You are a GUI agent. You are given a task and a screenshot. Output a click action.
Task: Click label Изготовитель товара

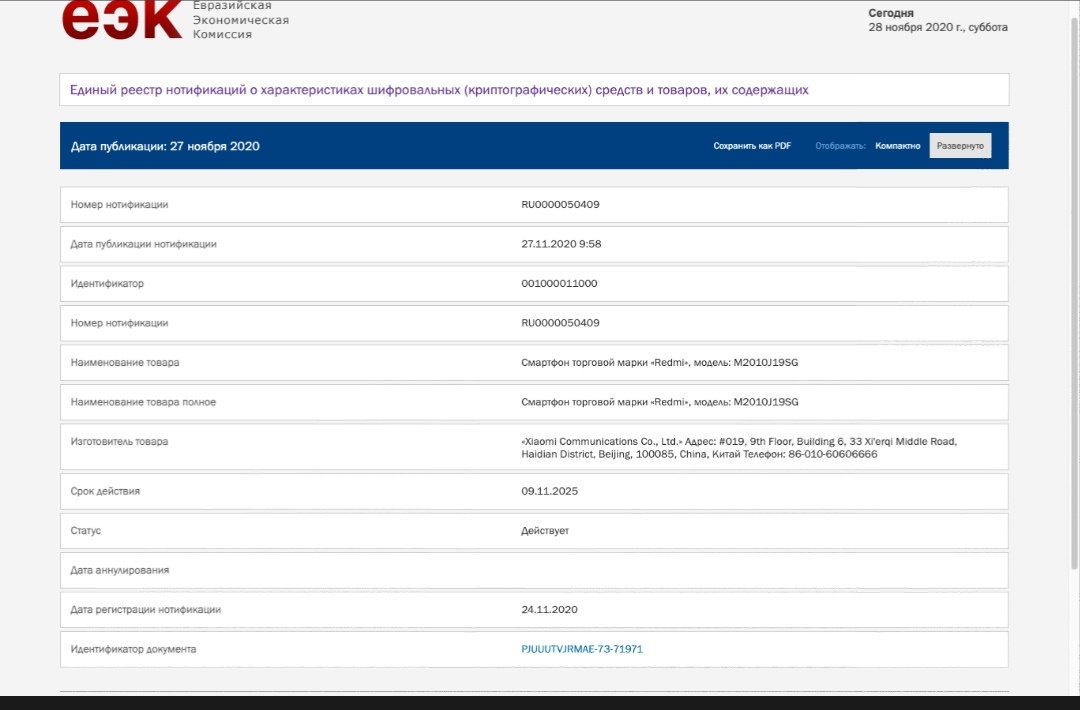click(x=119, y=441)
